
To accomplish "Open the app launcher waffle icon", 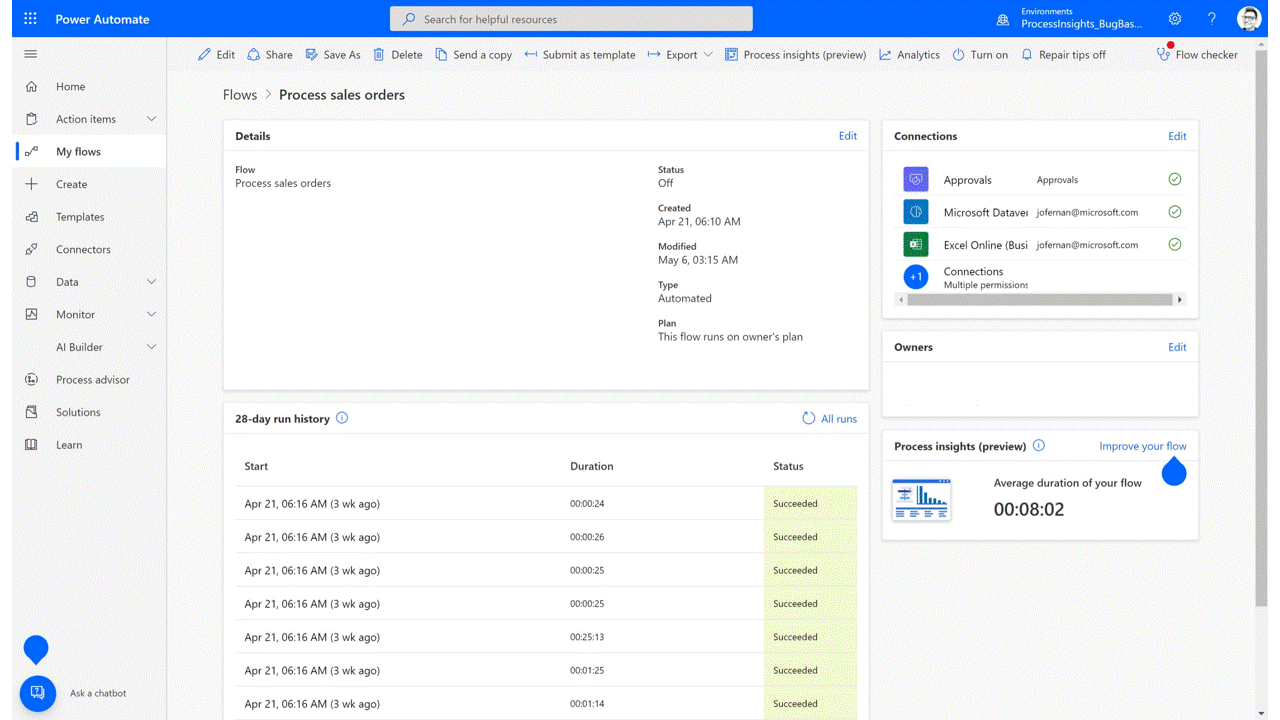I will point(30,19).
